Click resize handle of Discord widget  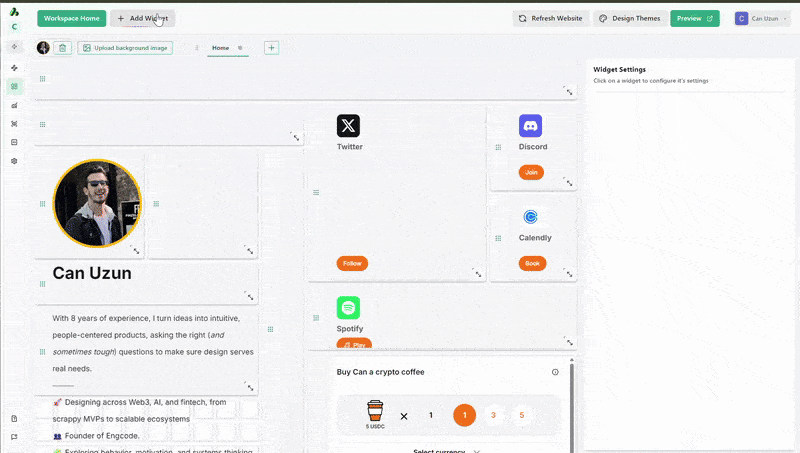tap(568, 182)
